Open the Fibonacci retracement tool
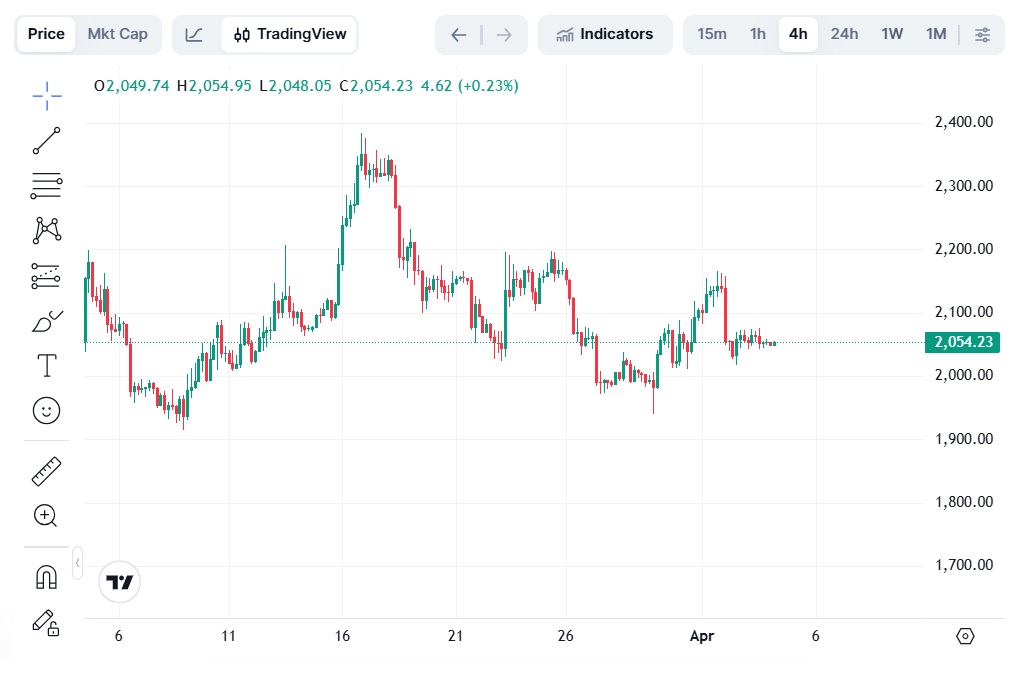1017x680 pixels. [47, 186]
